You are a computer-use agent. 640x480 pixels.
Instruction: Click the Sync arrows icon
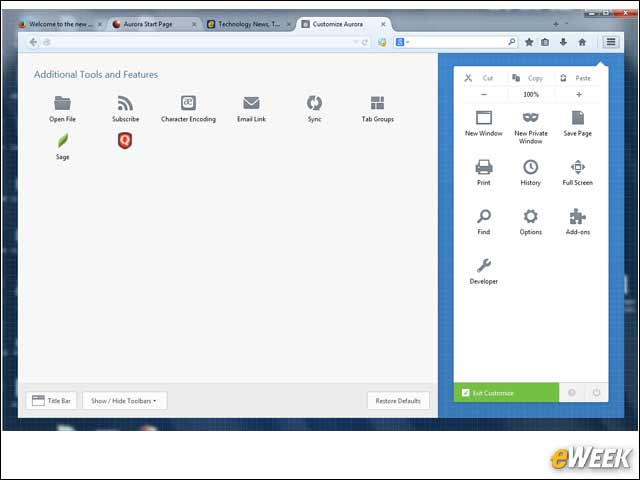coord(314,103)
